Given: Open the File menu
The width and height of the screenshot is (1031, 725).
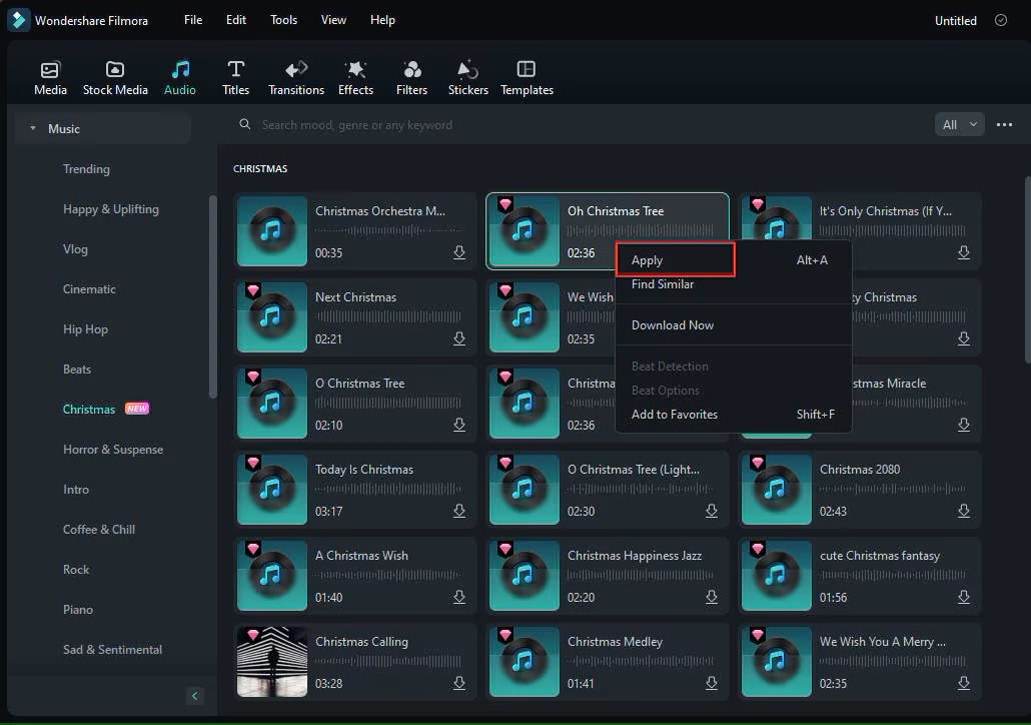Looking at the screenshot, I should click(x=193, y=20).
